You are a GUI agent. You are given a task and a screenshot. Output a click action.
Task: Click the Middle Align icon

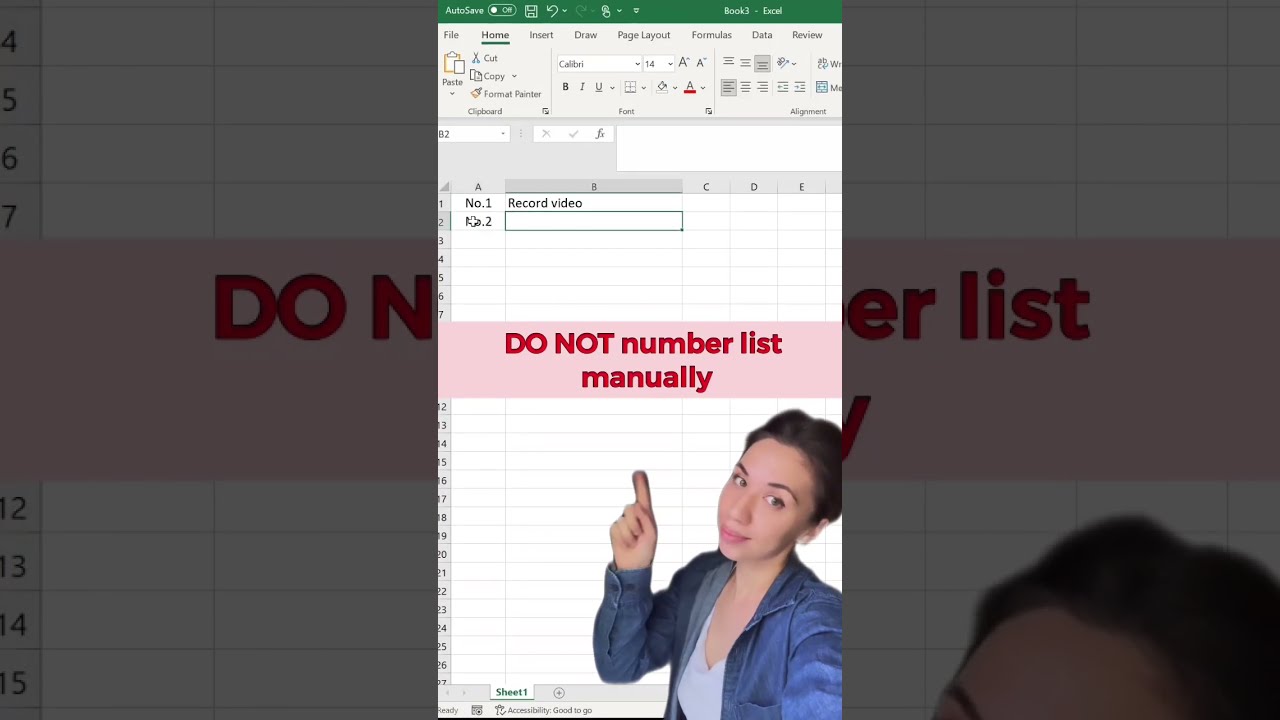tap(745, 63)
